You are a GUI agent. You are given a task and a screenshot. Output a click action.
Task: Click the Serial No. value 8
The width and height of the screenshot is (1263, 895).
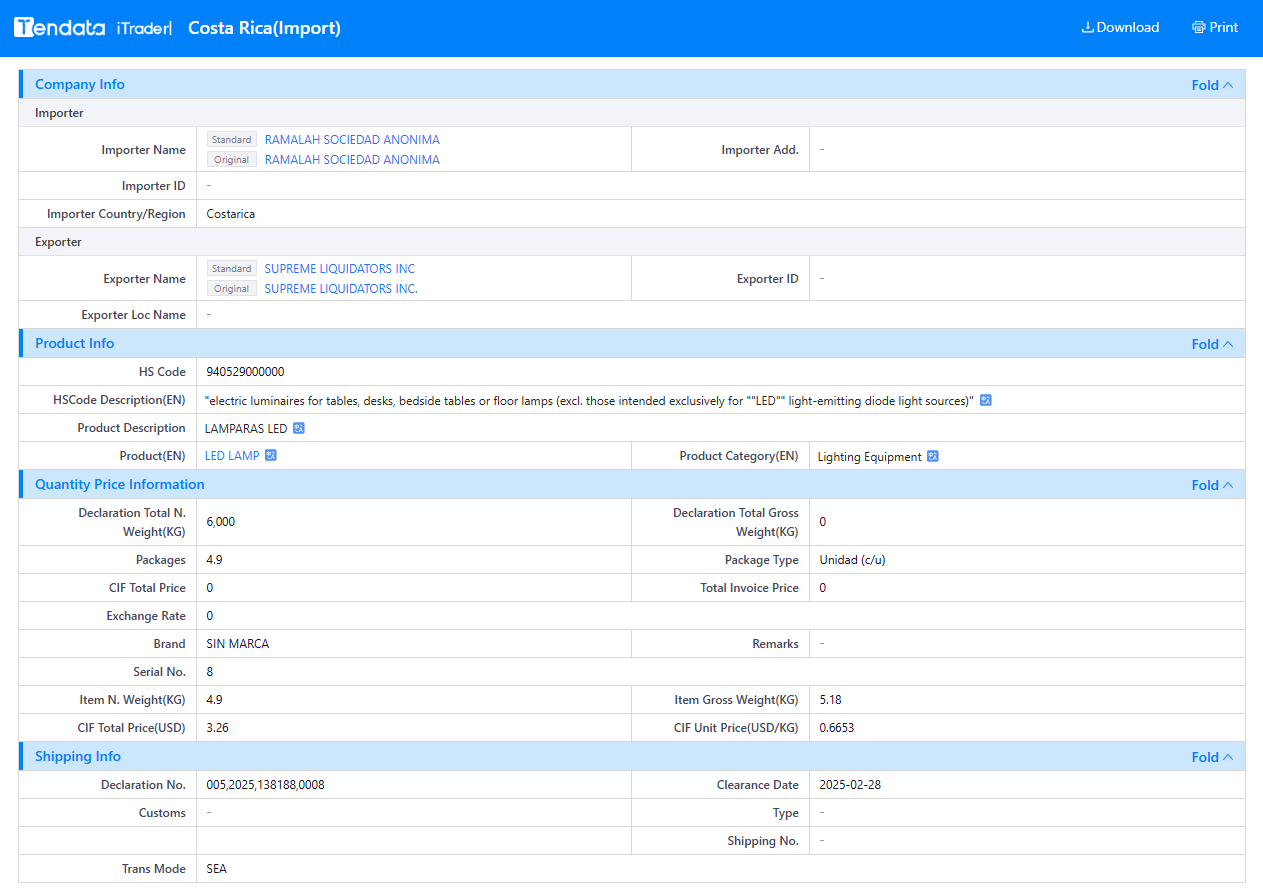[x=210, y=672]
